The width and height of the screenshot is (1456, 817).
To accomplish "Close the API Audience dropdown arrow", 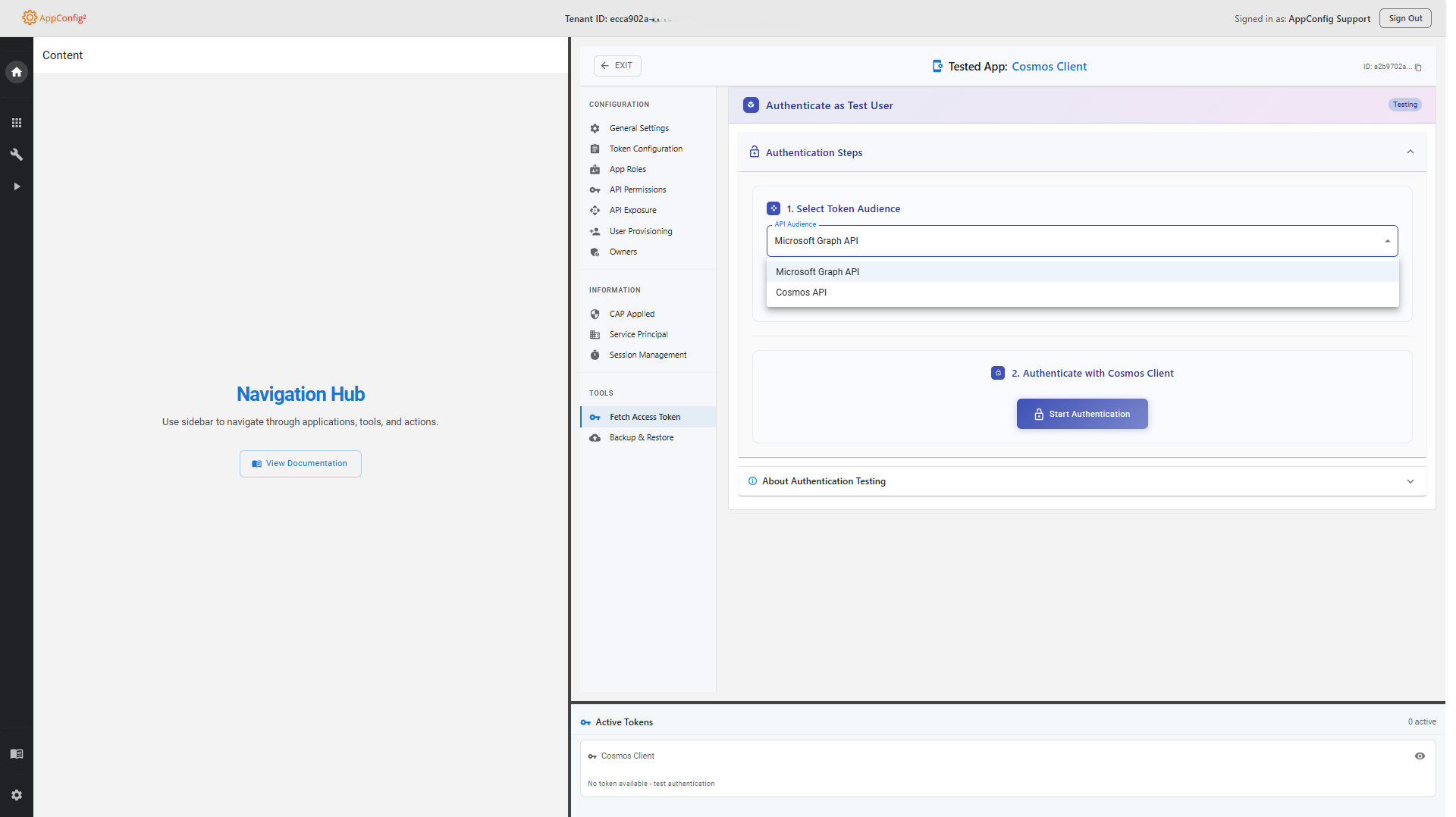I will (x=1389, y=242).
